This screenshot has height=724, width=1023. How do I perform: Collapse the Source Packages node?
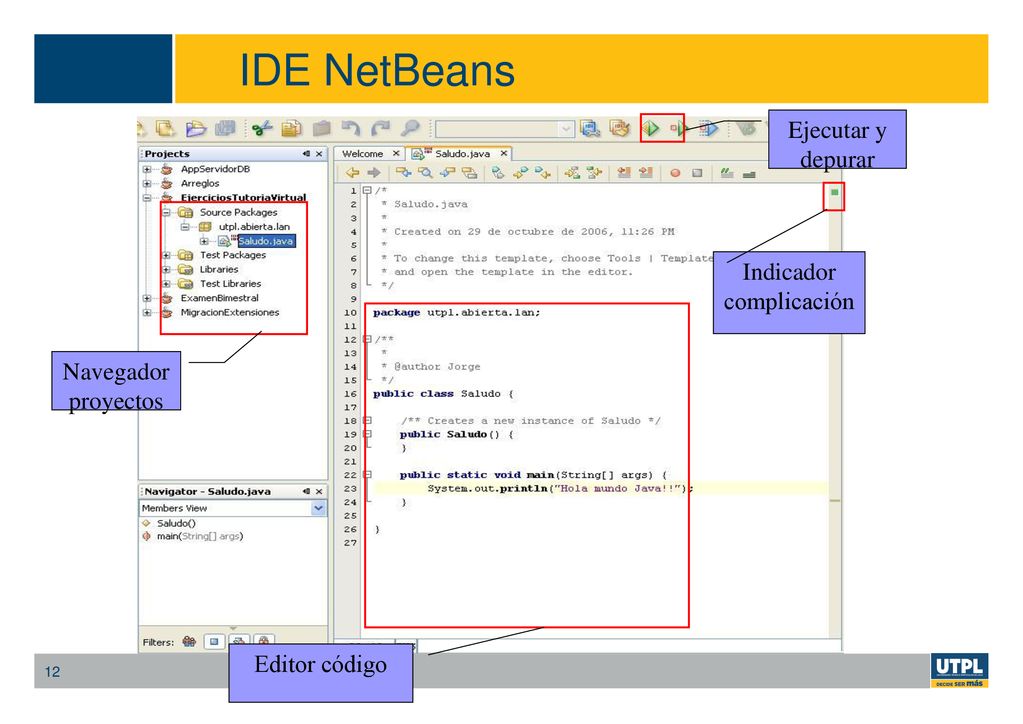coord(166,212)
